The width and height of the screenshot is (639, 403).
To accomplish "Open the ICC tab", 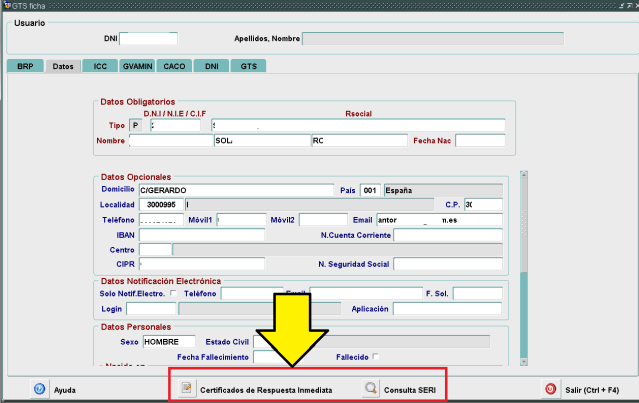I will 100,66.
